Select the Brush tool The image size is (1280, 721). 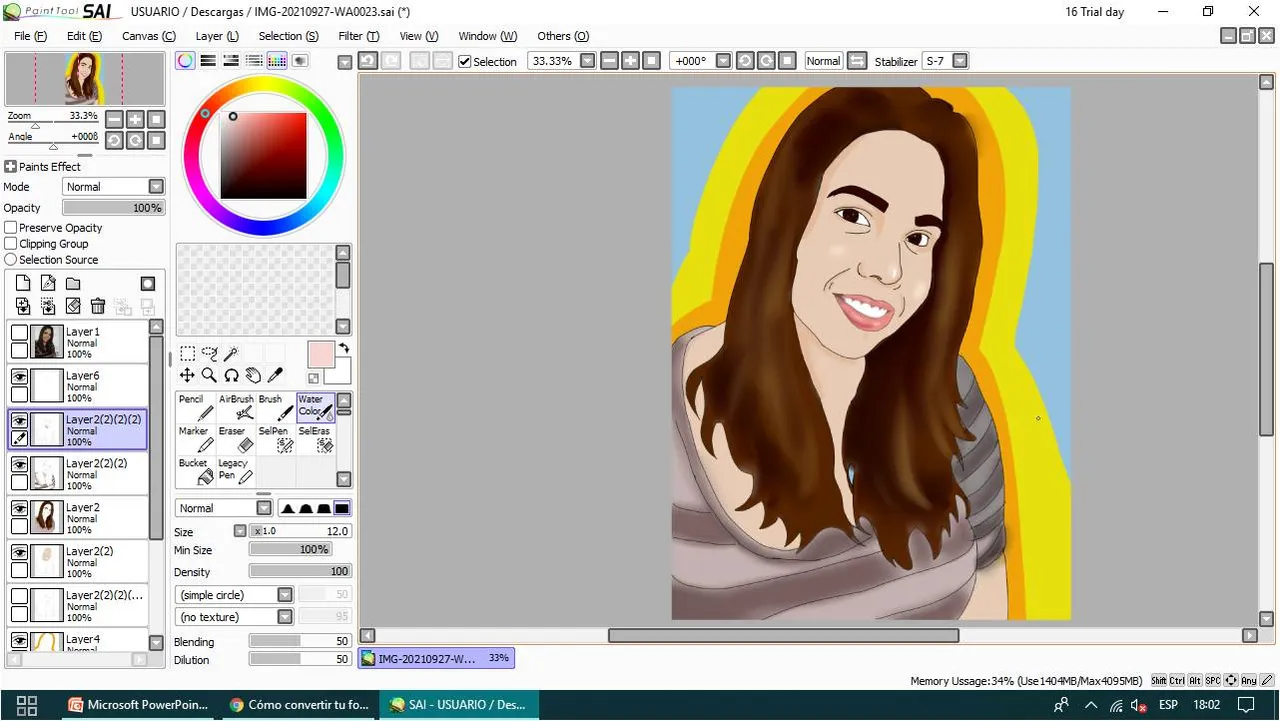pos(275,407)
